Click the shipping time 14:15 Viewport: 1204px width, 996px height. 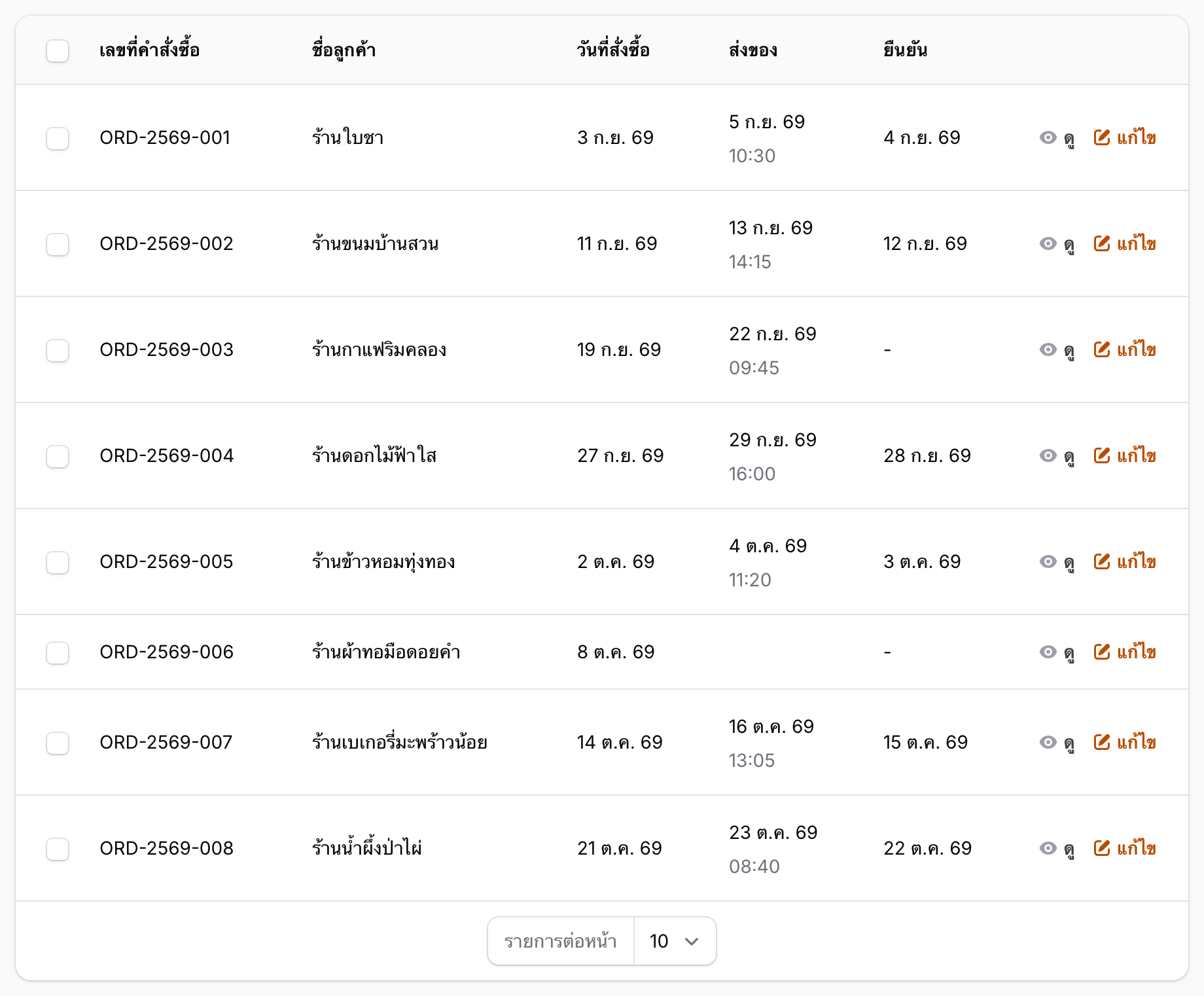coord(750,262)
